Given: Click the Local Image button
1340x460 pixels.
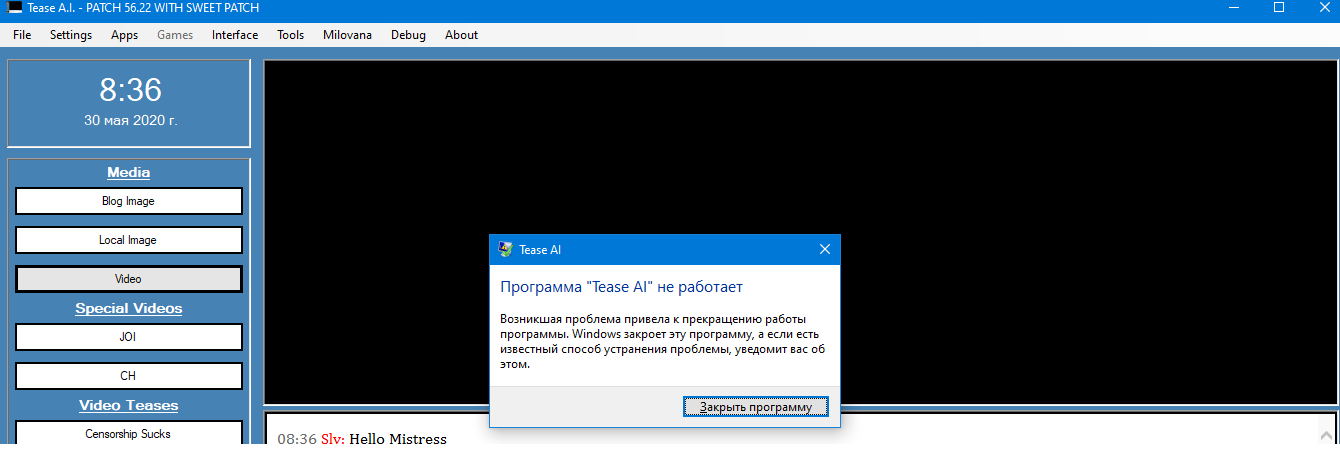Looking at the screenshot, I should pyautogui.click(x=129, y=240).
